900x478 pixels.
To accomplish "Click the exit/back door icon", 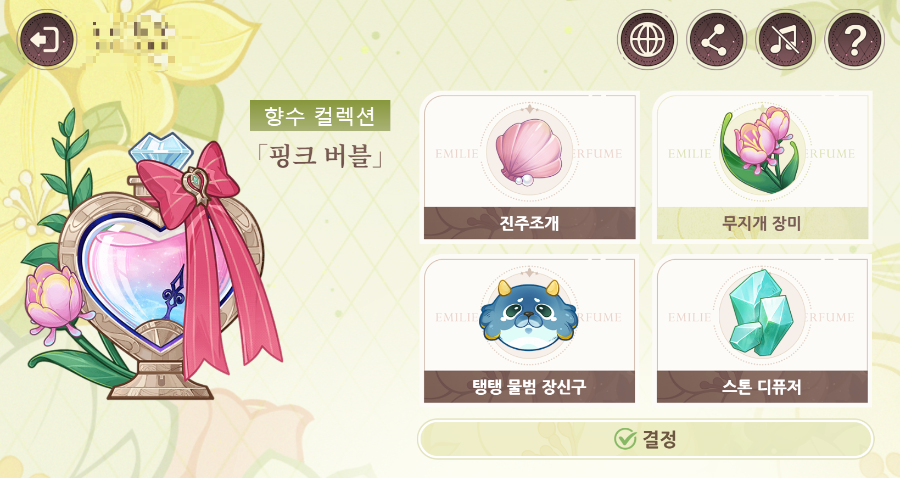I will (46, 40).
